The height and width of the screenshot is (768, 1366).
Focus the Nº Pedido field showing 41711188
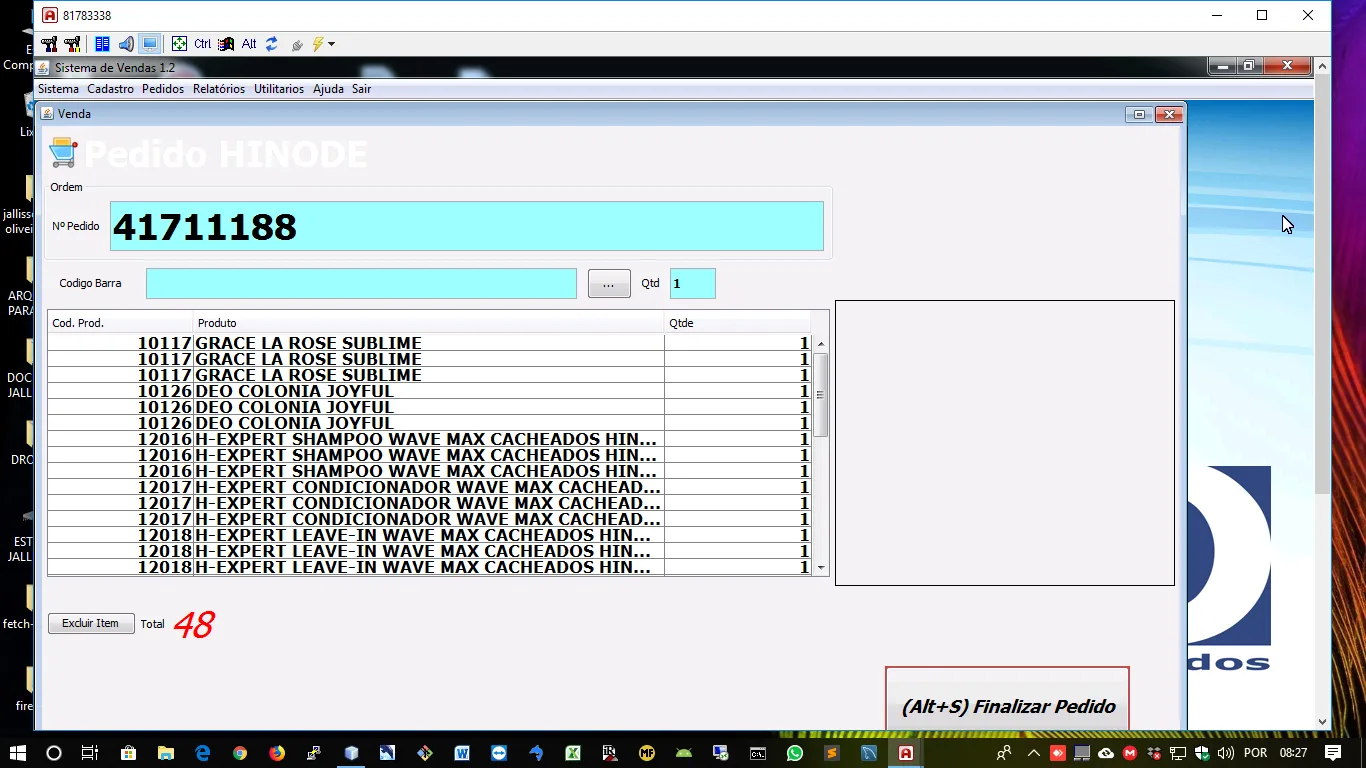pos(467,226)
